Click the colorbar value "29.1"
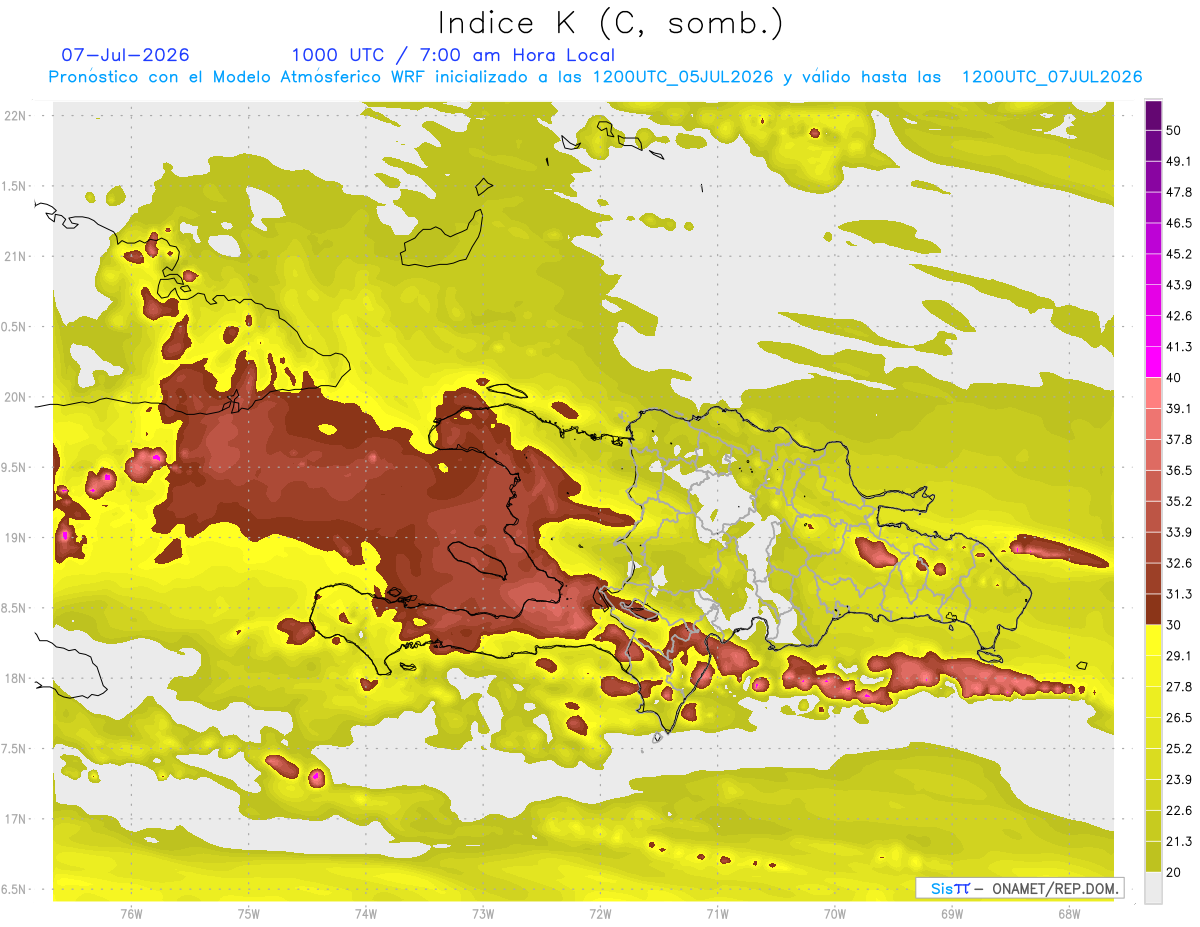The image size is (1200, 927). click(x=1179, y=656)
